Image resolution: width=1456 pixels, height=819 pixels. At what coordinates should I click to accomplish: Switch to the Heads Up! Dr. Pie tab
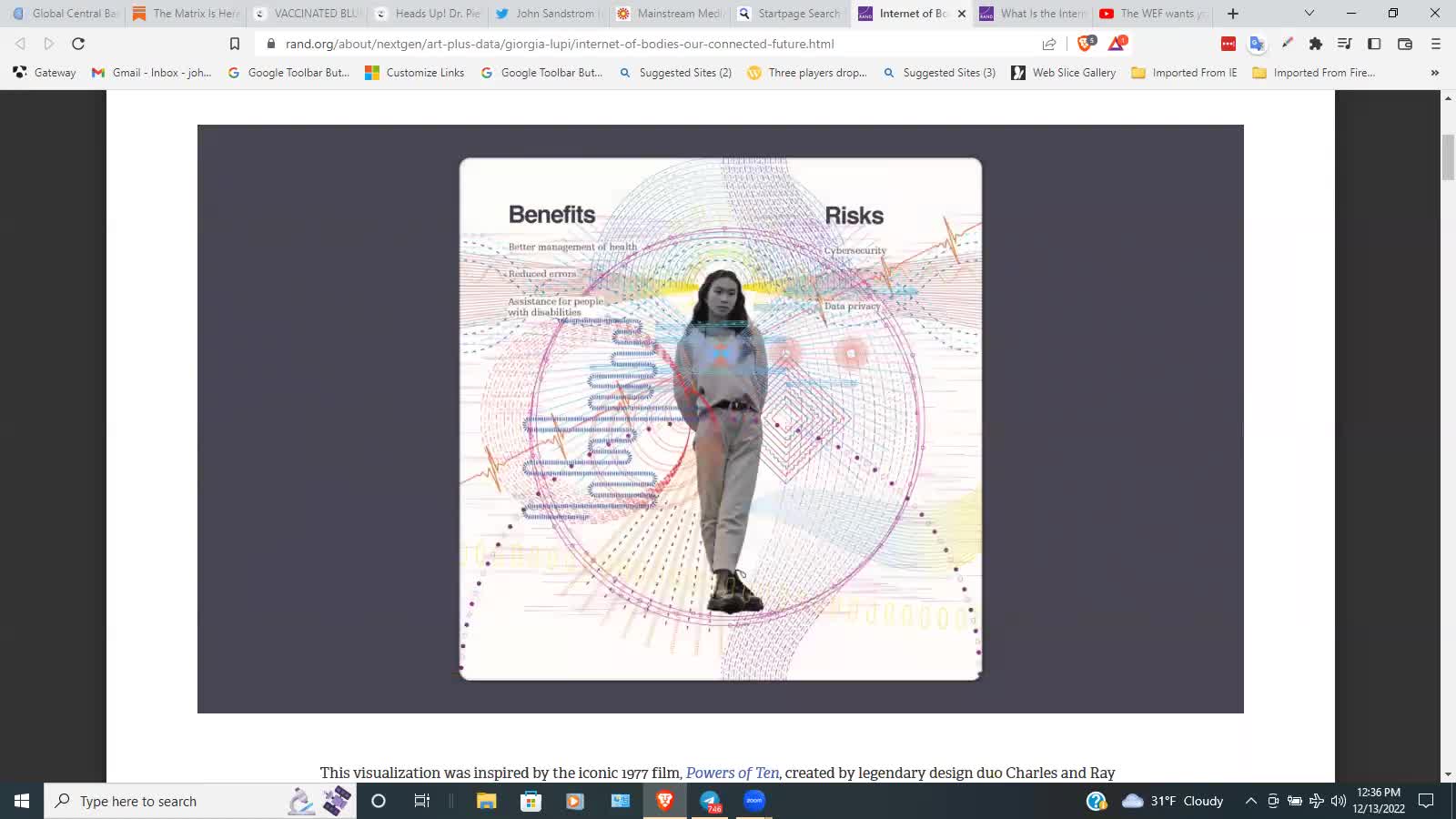pyautogui.click(x=428, y=14)
